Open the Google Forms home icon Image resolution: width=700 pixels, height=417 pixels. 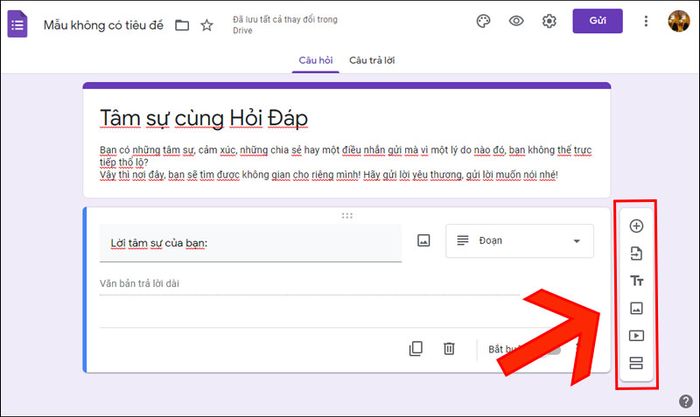17,24
